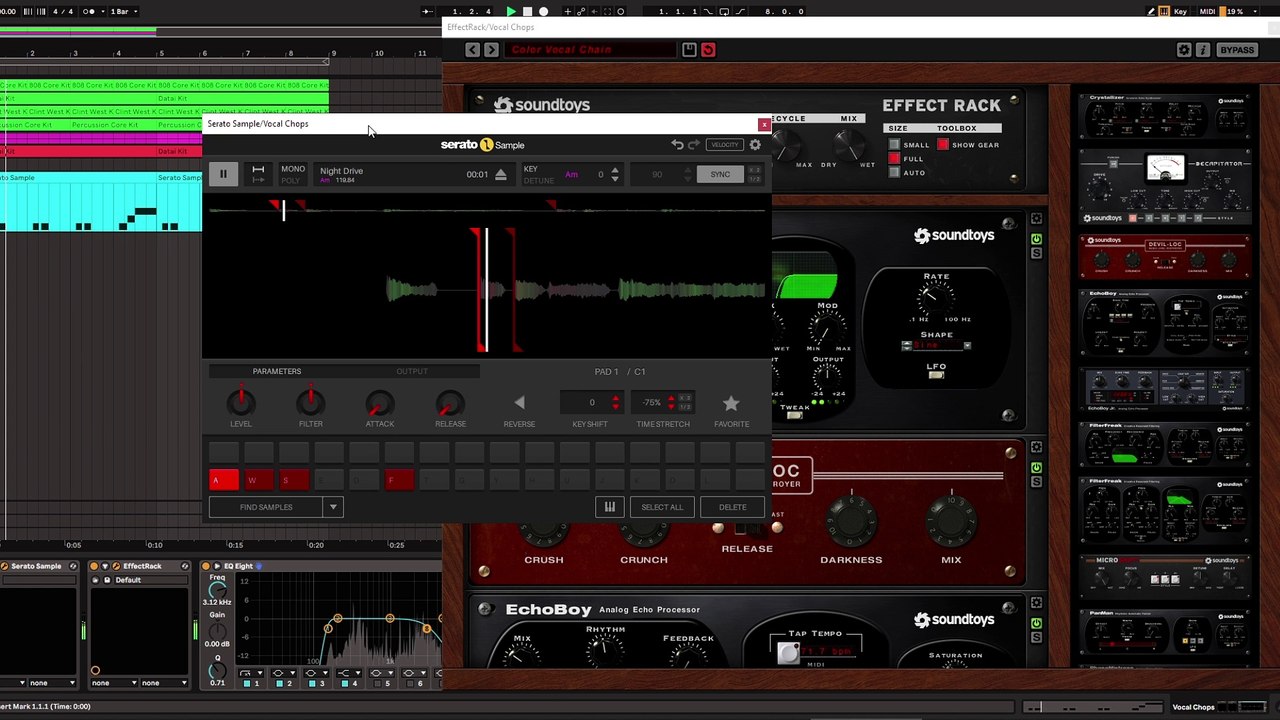Click Find Samples button
The image size is (1280, 720).
click(x=266, y=507)
